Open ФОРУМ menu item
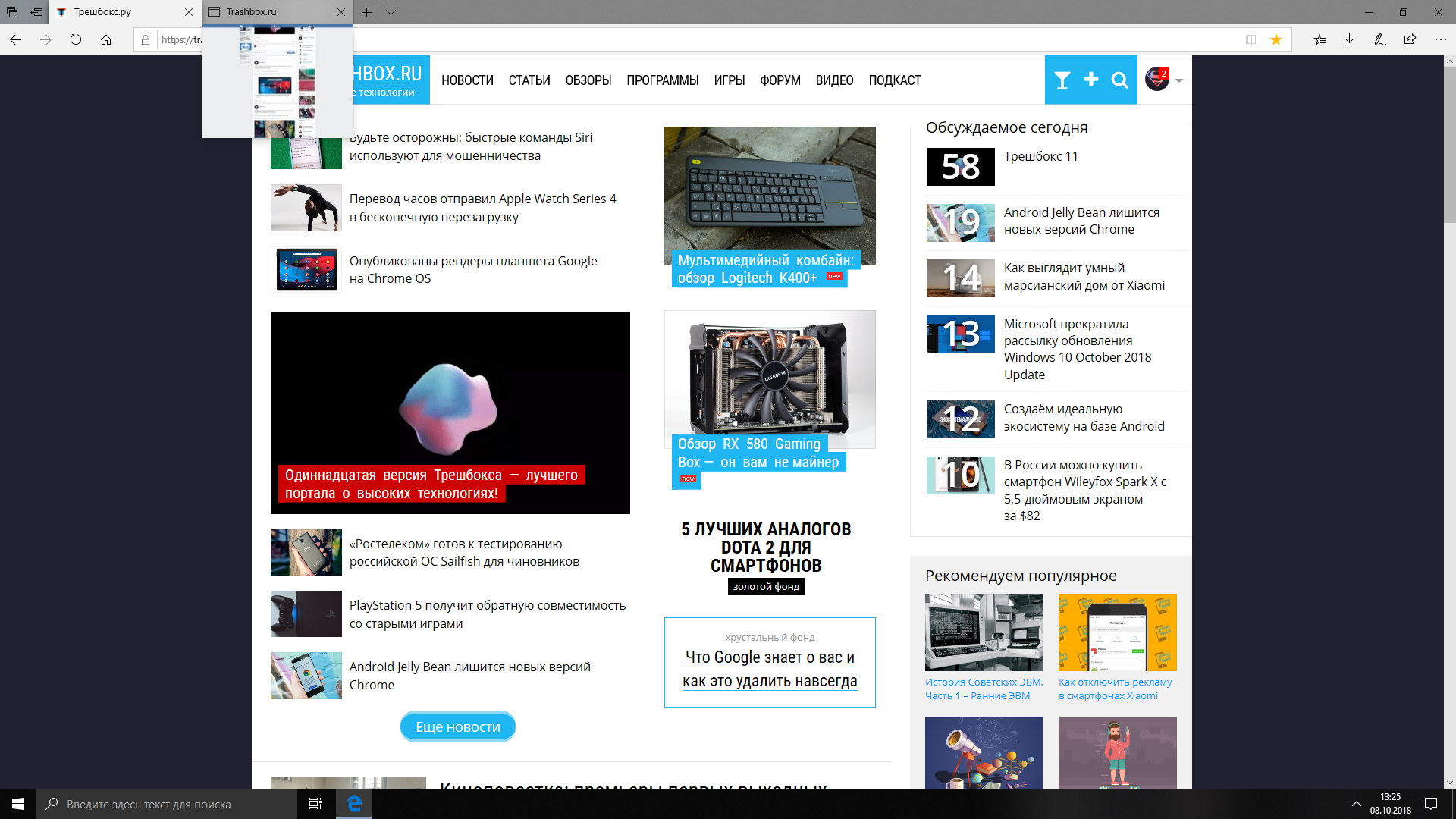 [780, 80]
